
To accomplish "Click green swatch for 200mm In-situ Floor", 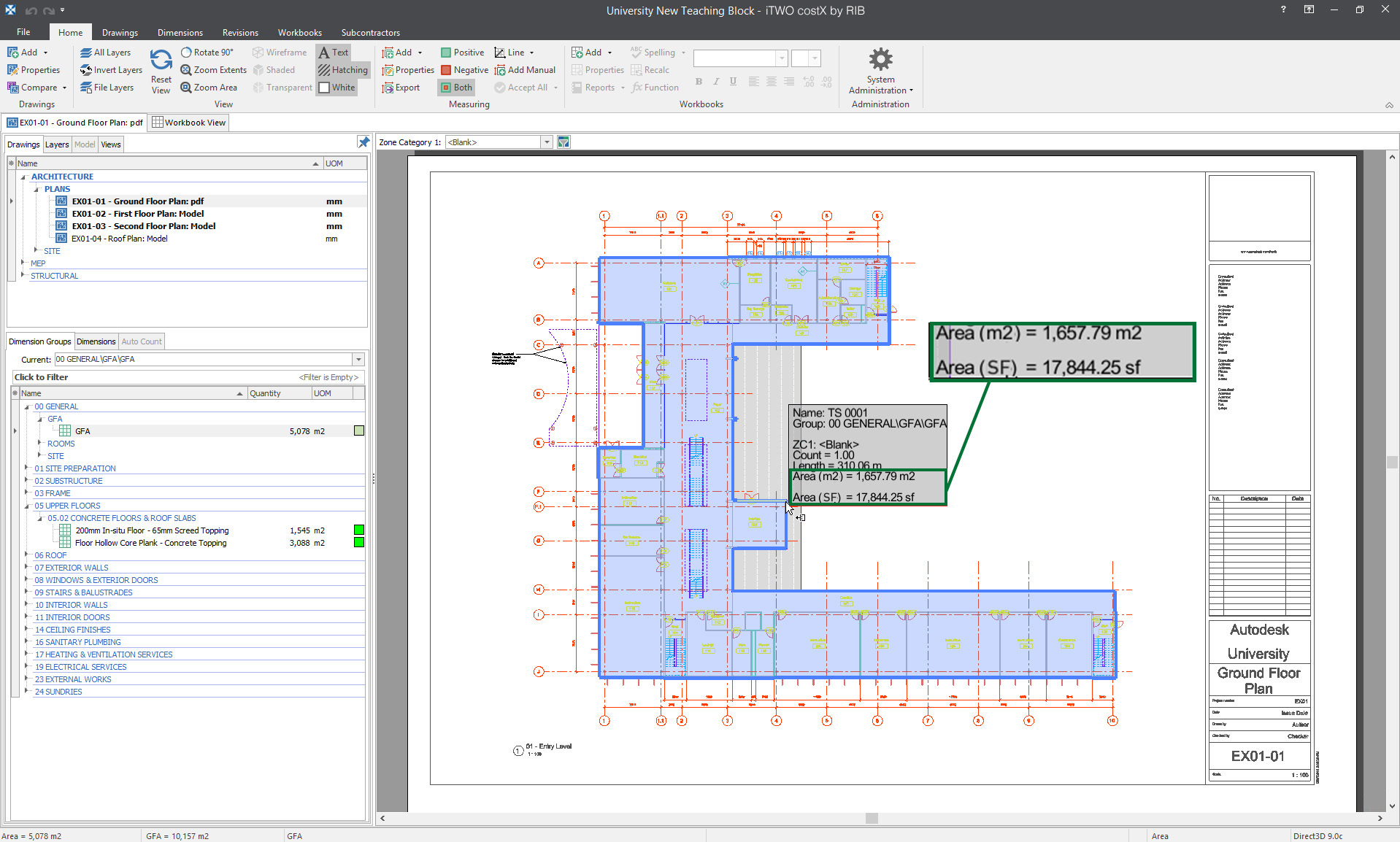I will click(359, 530).
